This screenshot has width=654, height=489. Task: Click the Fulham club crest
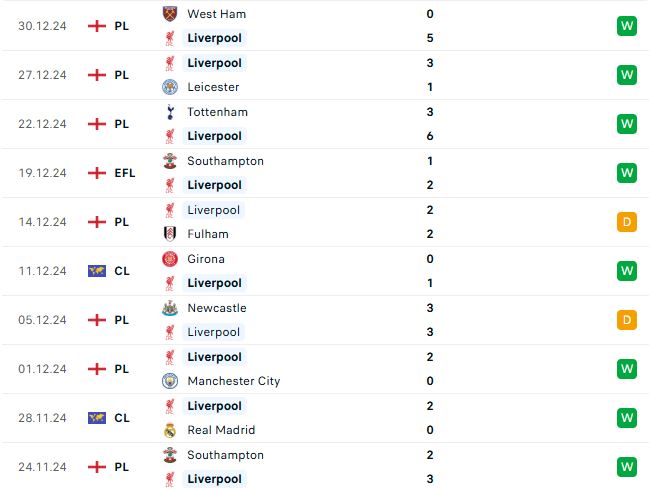pyautogui.click(x=170, y=234)
